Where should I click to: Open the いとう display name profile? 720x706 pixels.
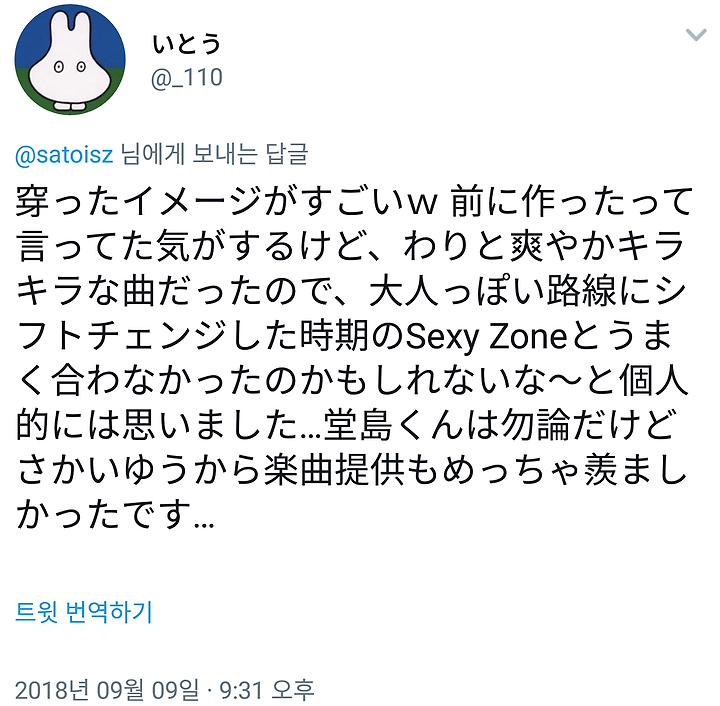[x=186, y=44]
